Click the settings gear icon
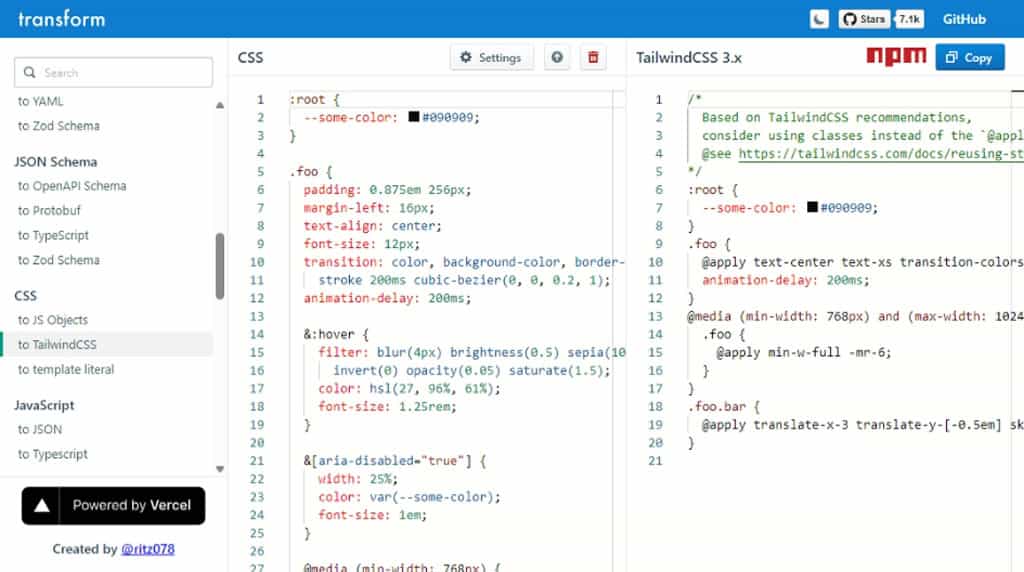 point(466,57)
